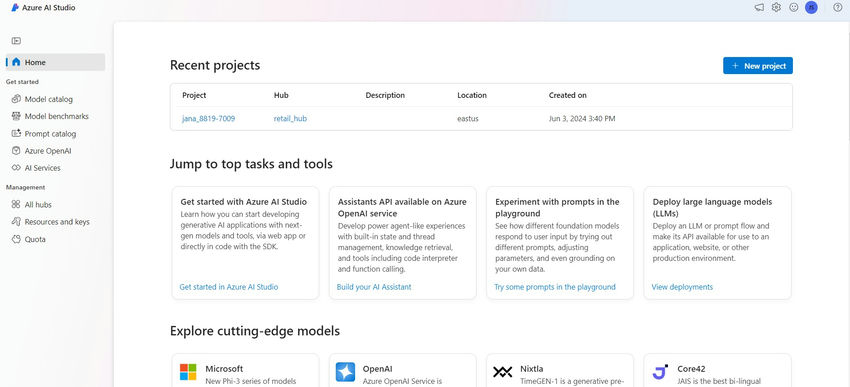Open announcements via the megaphone icon
This screenshot has height=387, width=850.
pyautogui.click(x=759, y=8)
